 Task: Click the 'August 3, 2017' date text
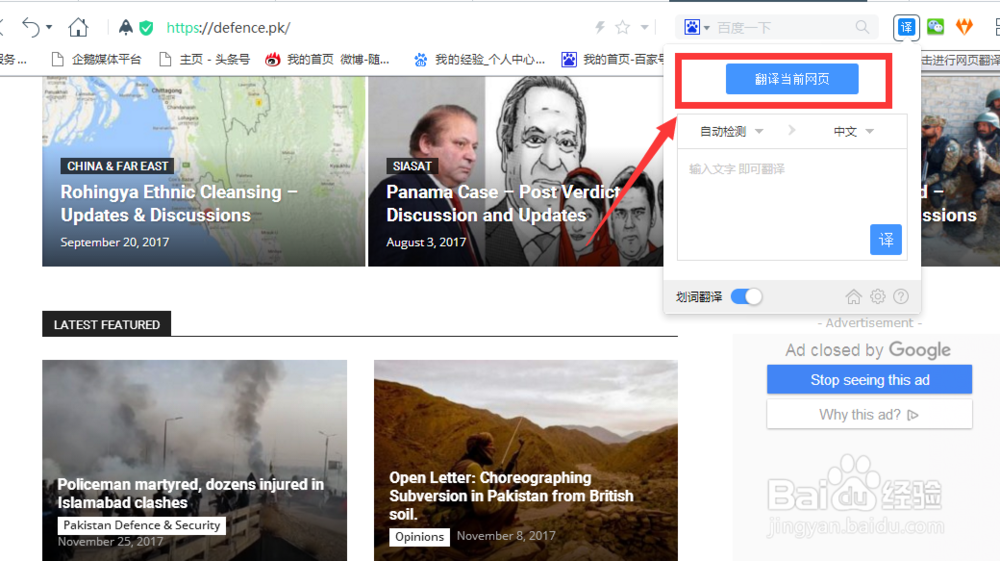click(426, 242)
